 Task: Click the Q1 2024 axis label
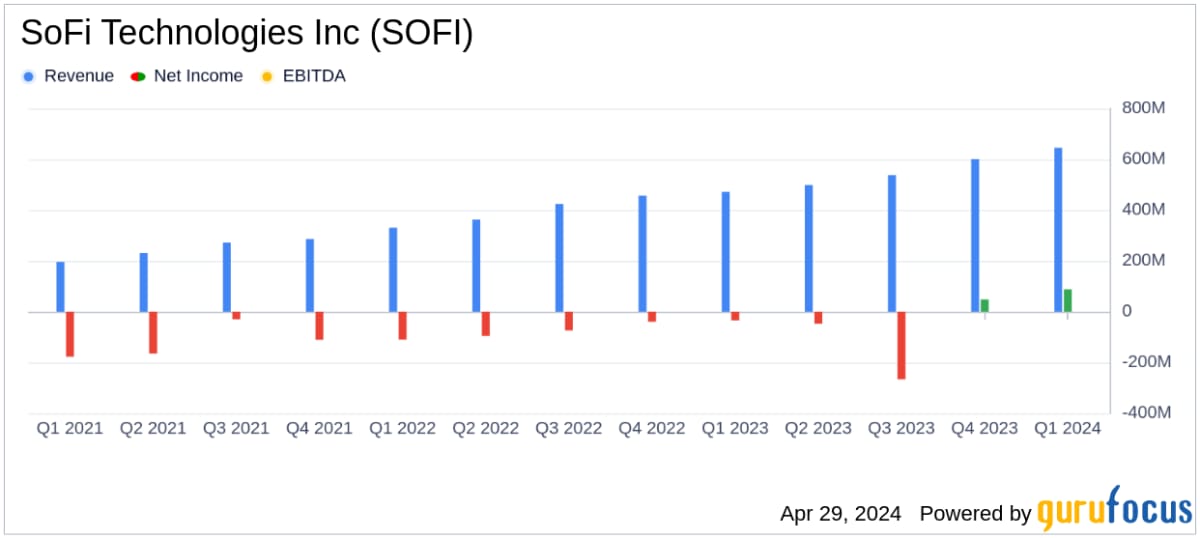click(x=1067, y=428)
